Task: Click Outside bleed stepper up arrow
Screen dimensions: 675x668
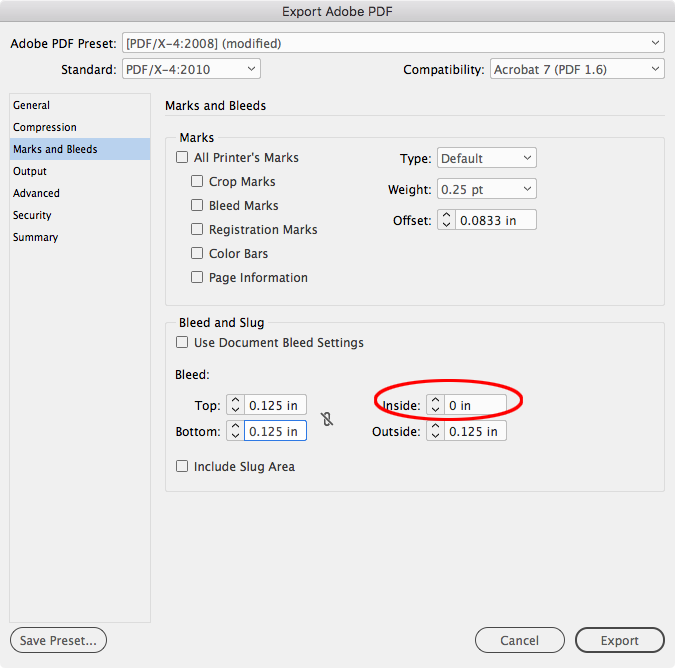Action: pyautogui.click(x=435, y=426)
